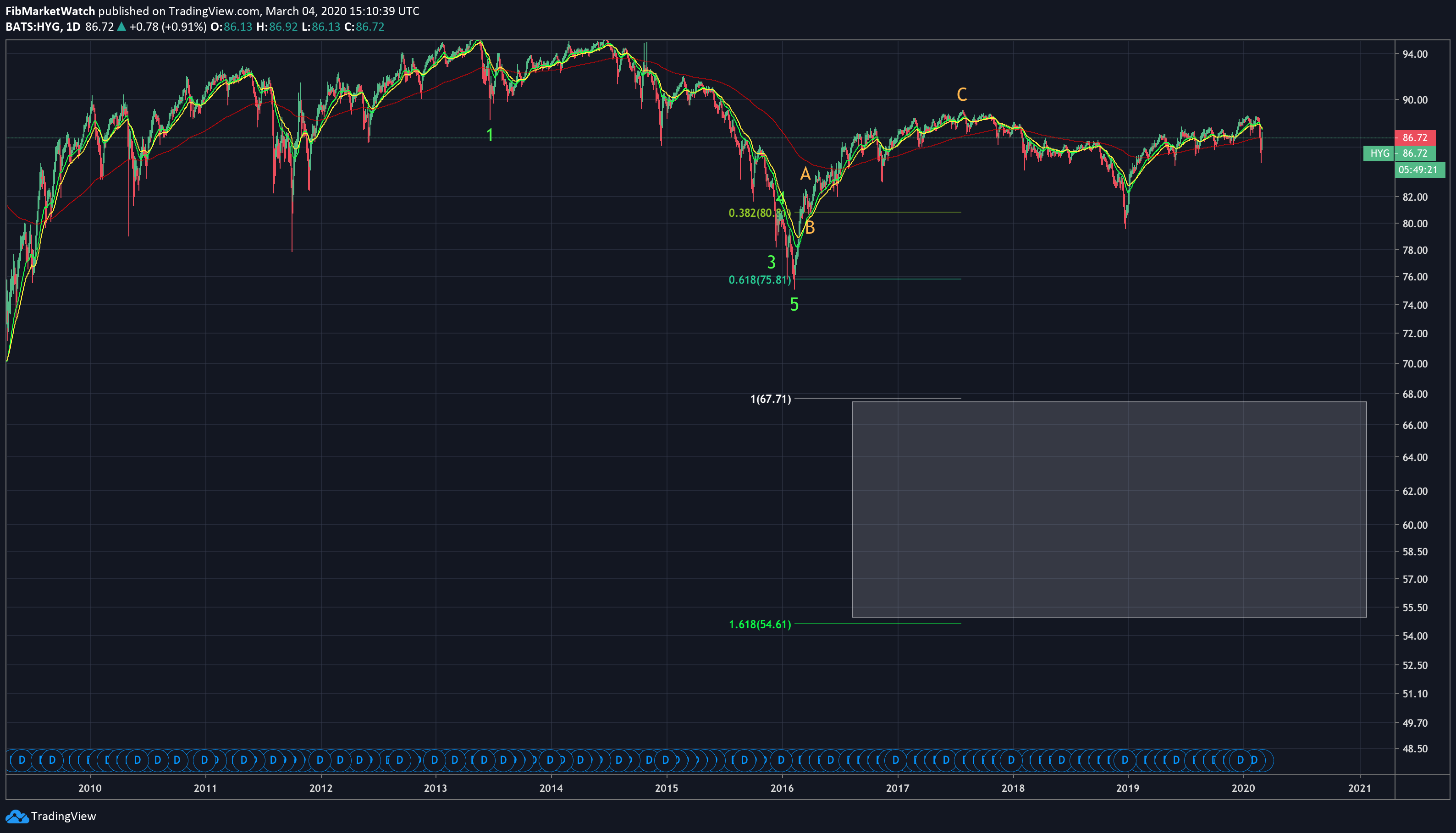Screen dimensions: 1456x833
Task: Click the TradingView cloud logo icon
Action: [x=17, y=817]
